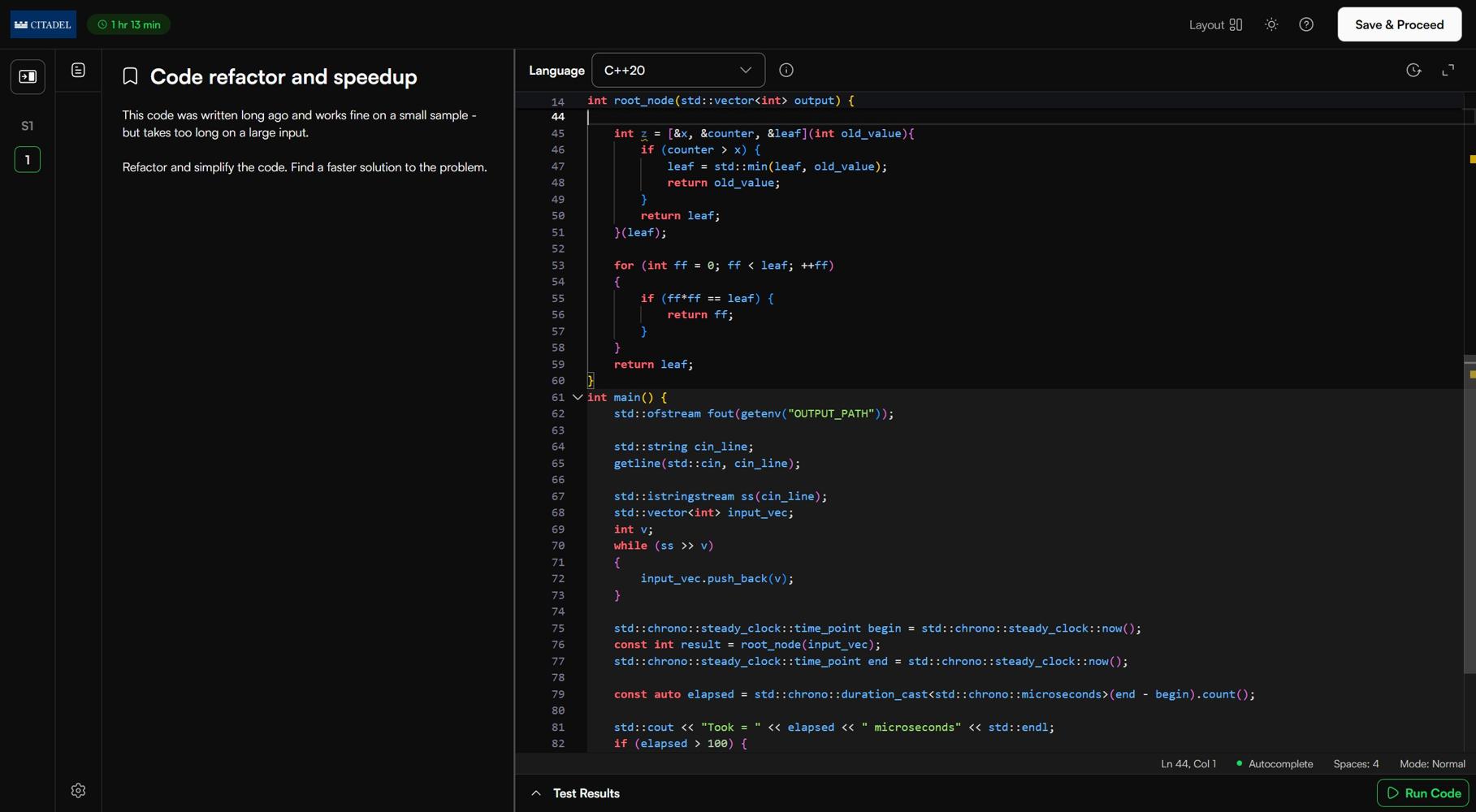The width and height of the screenshot is (1476, 812).
Task: Run Code with the green button
Action: tap(1422, 793)
